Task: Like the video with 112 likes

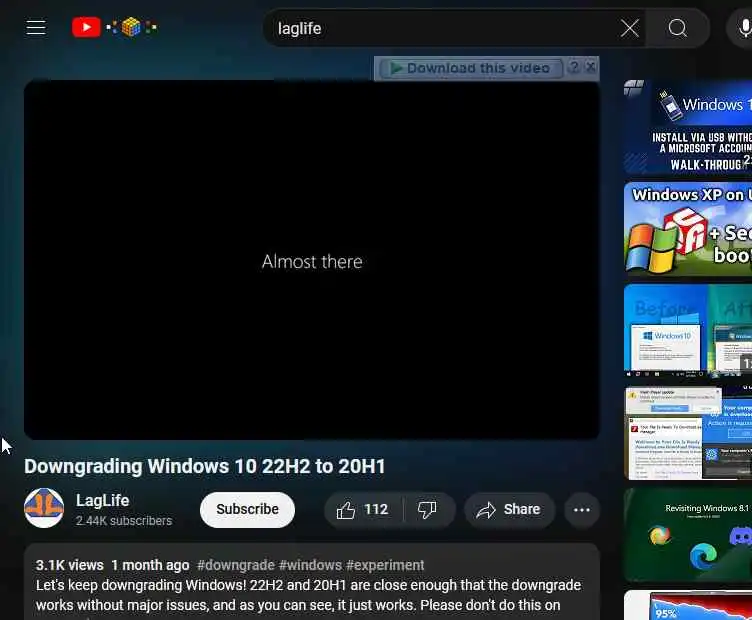Action: tap(364, 510)
